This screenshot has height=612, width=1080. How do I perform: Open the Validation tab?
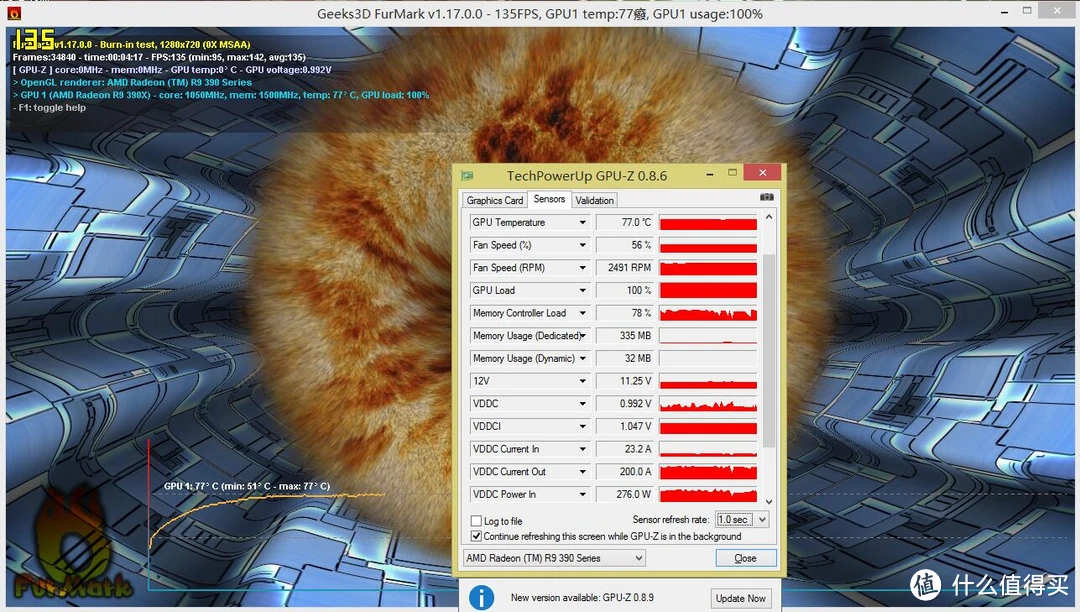click(594, 200)
